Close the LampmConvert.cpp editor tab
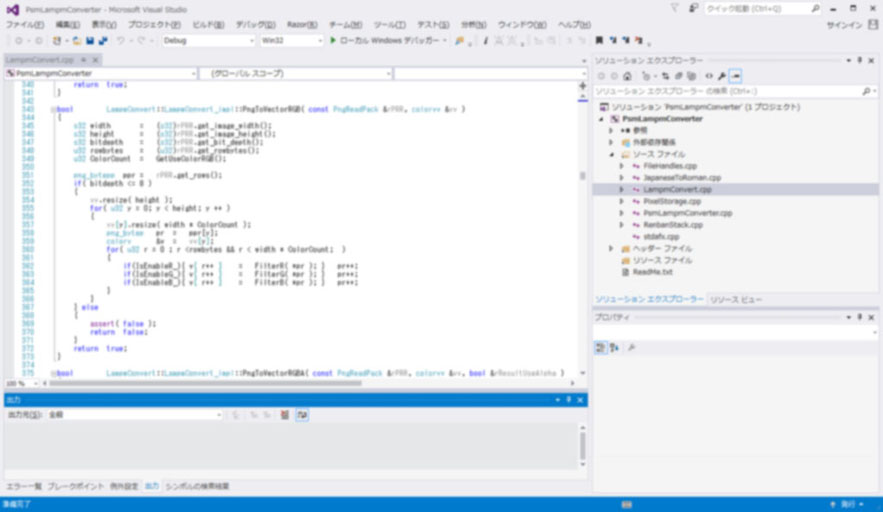This screenshot has width=883, height=512. click(x=95, y=60)
